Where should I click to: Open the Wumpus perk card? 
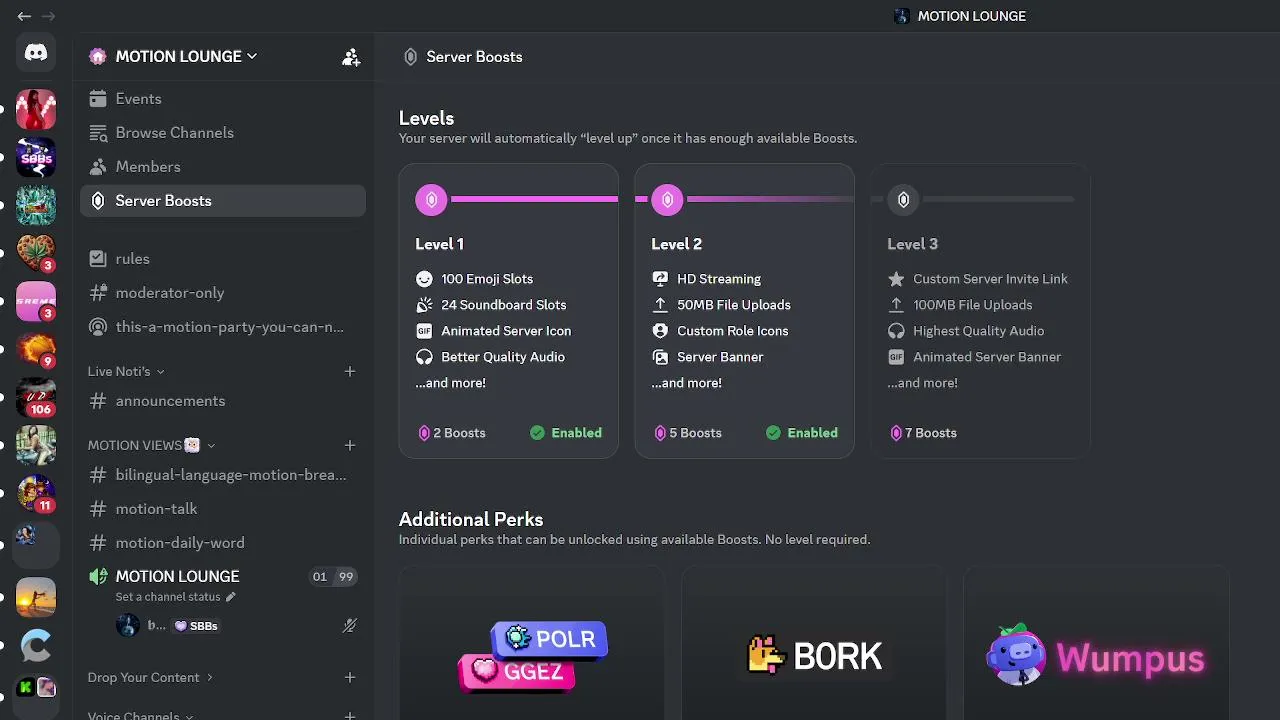click(x=1096, y=643)
